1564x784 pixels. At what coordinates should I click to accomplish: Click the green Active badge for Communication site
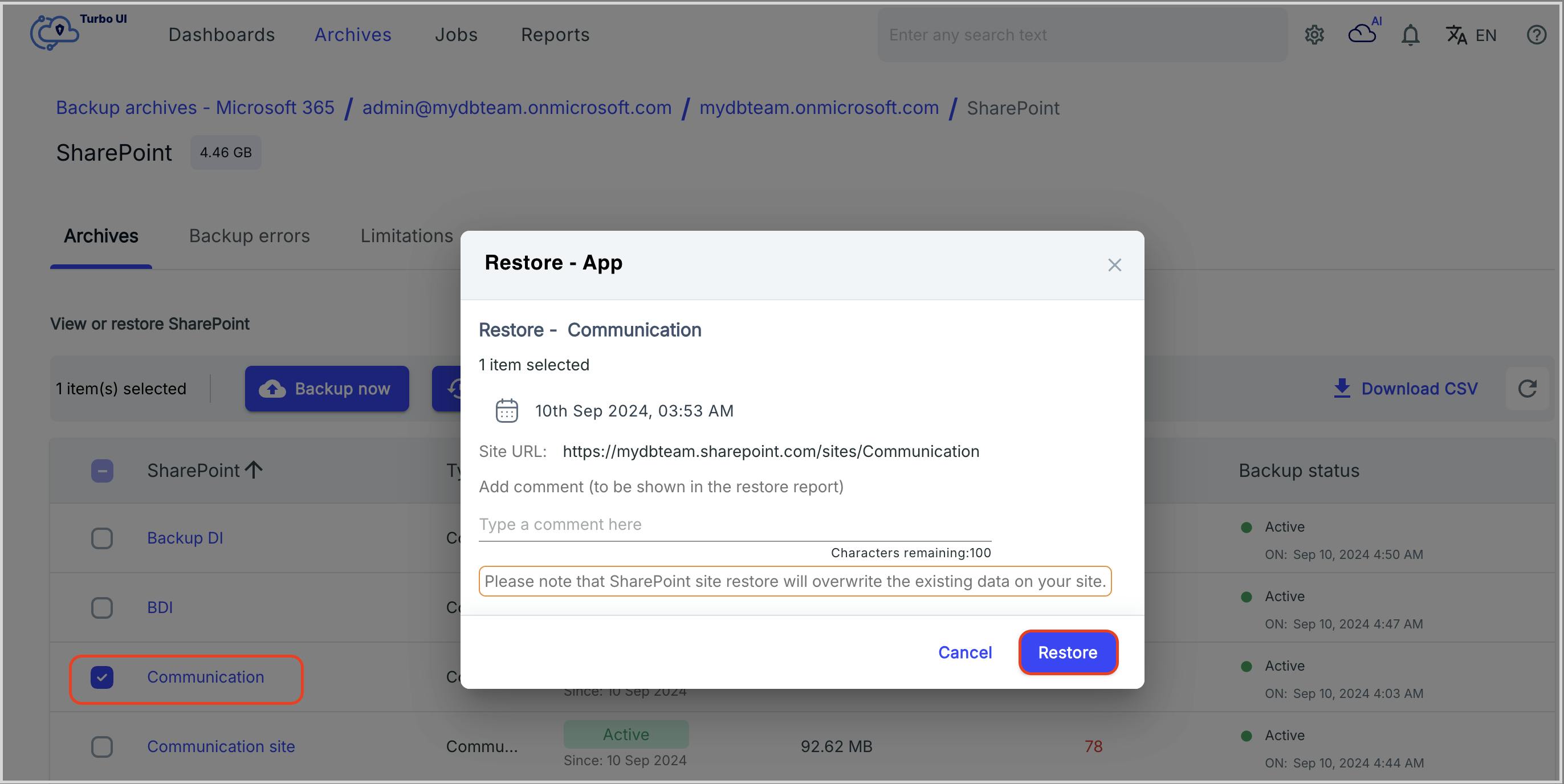coord(626,734)
